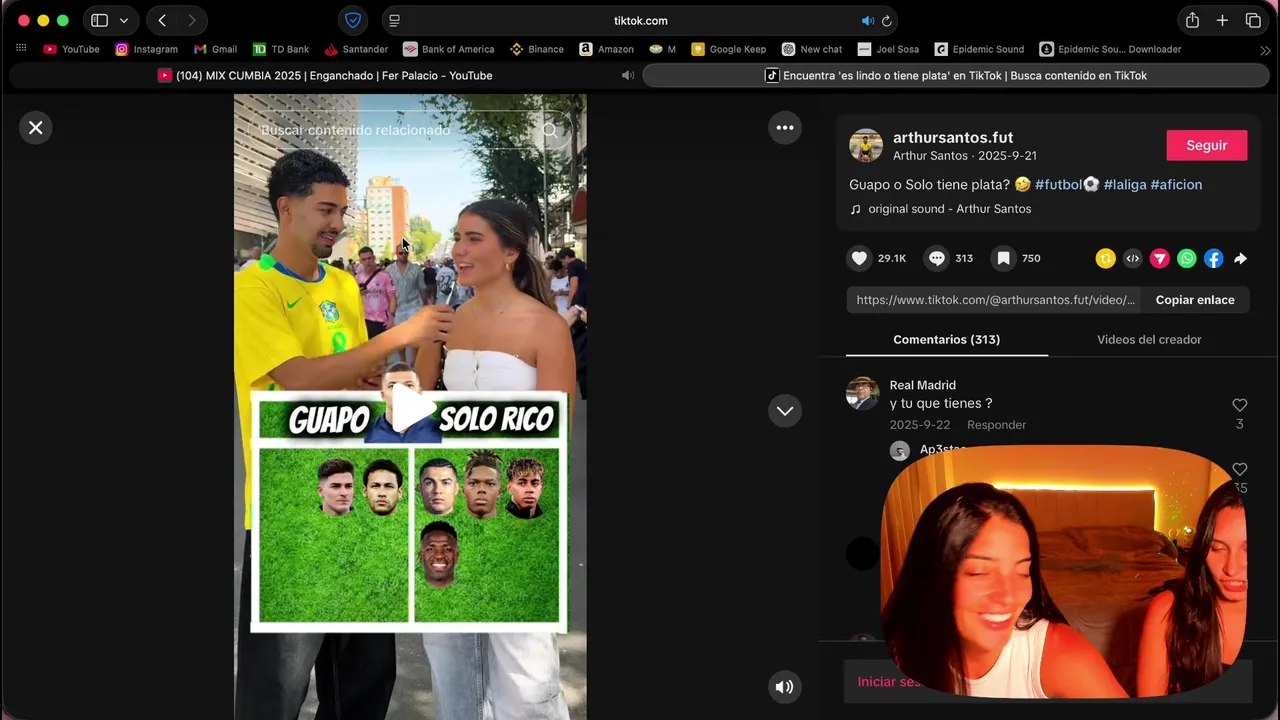Image resolution: width=1280 pixels, height=720 pixels.
Task: Open Instagram bookmark
Action: (x=146, y=49)
